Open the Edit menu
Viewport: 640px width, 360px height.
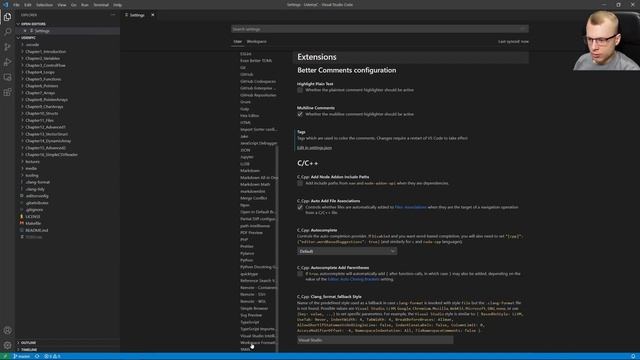pyautogui.click(x=28, y=5)
